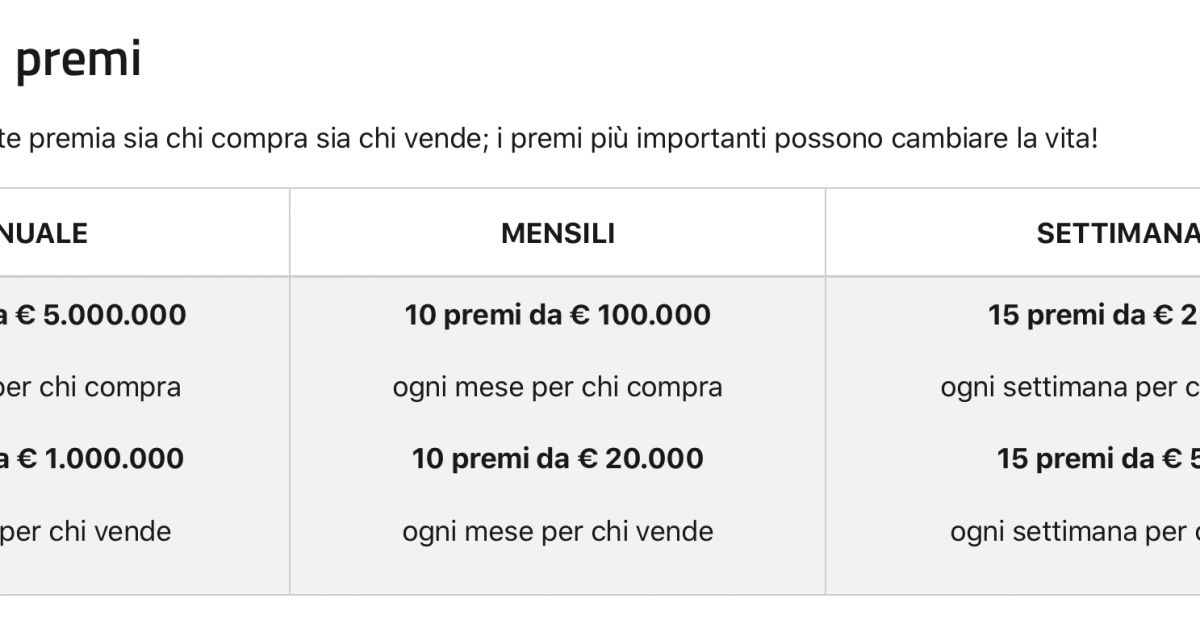Select the SETTIMANA column header
Screen dimensions: 1200x628
tap(1118, 233)
